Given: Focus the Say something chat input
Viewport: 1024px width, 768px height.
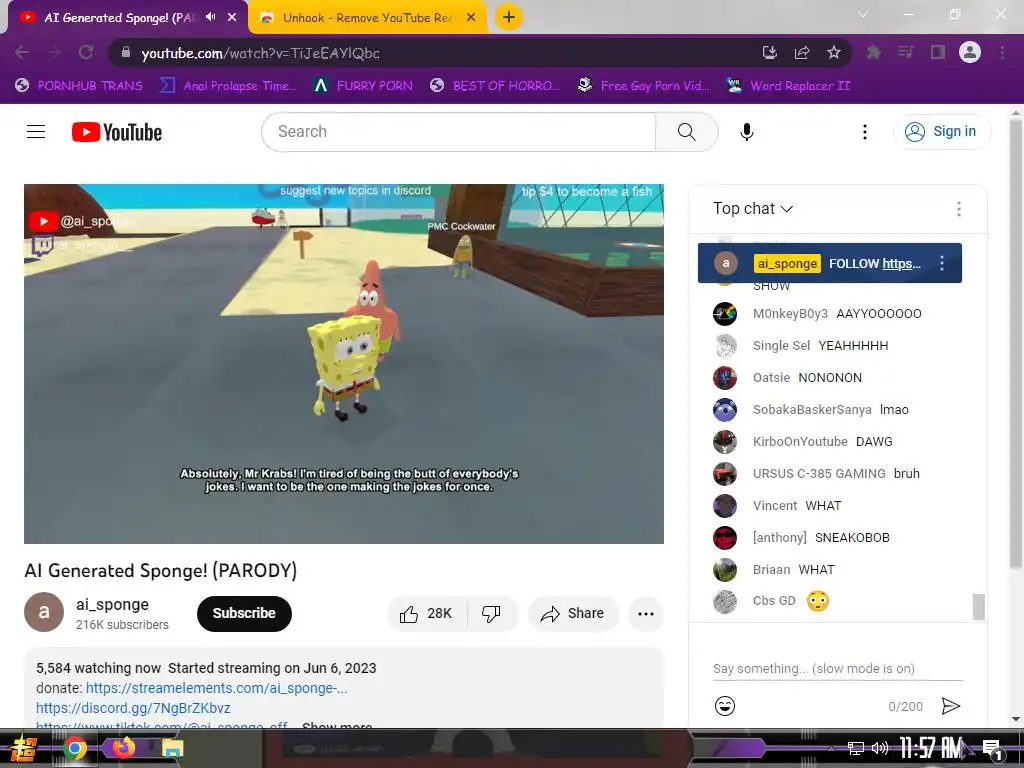Looking at the screenshot, I should (837, 669).
